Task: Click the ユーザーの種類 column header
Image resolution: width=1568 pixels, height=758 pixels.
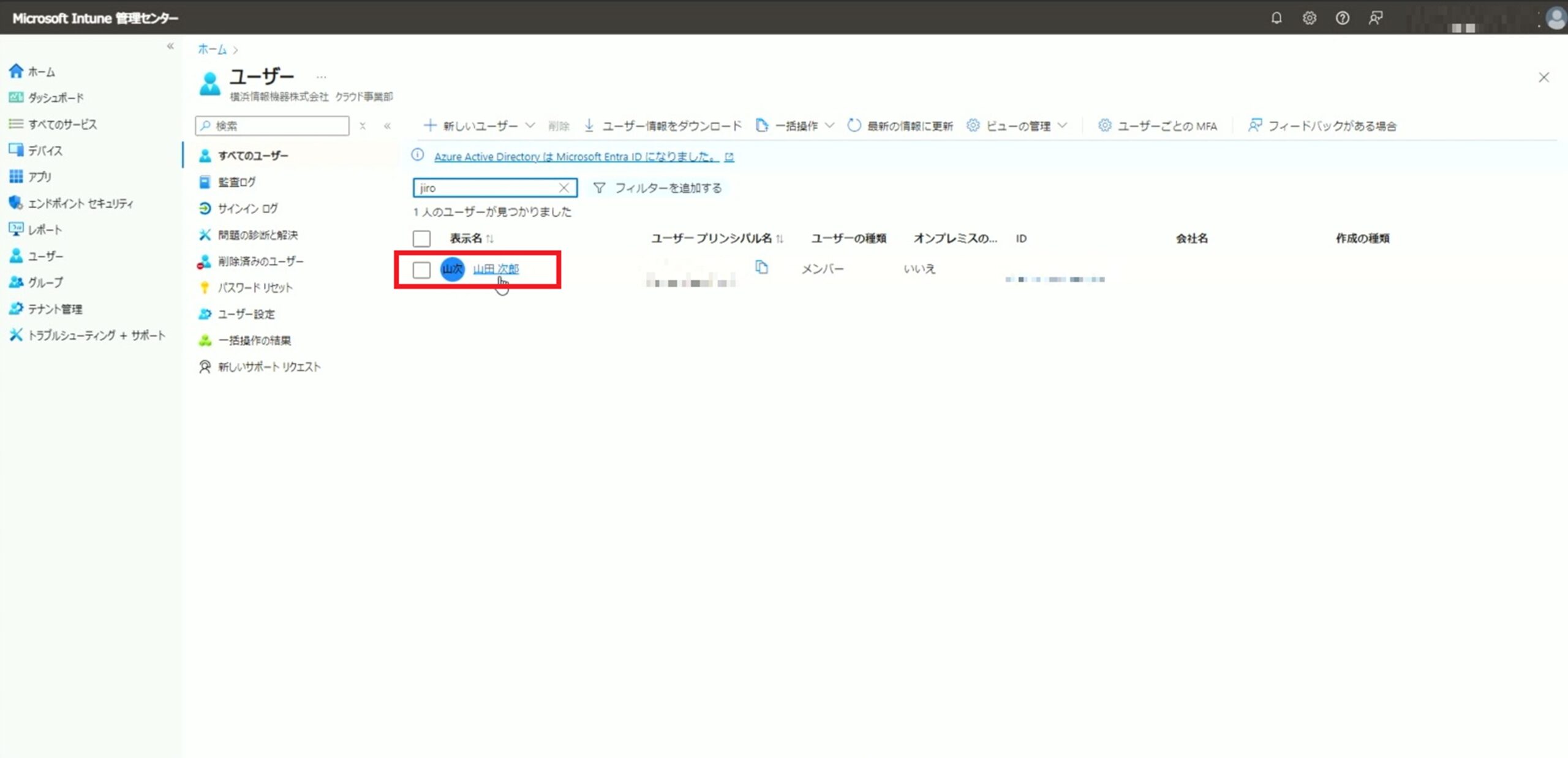Action: click(x=848, y=238)
